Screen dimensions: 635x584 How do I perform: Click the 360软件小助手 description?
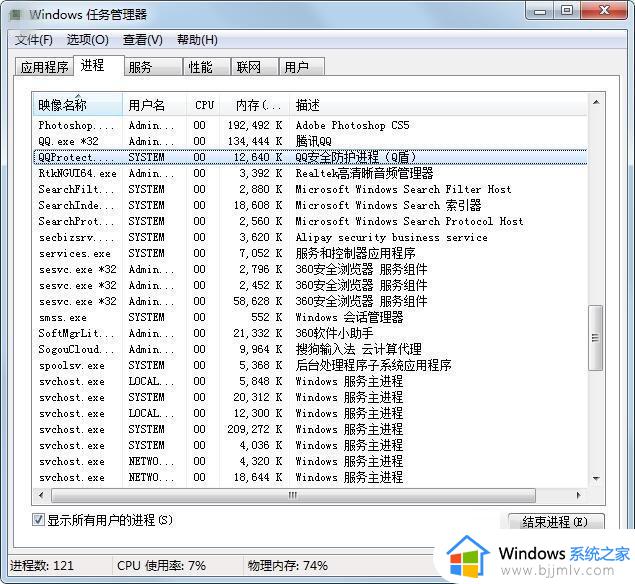click(334, 333)
